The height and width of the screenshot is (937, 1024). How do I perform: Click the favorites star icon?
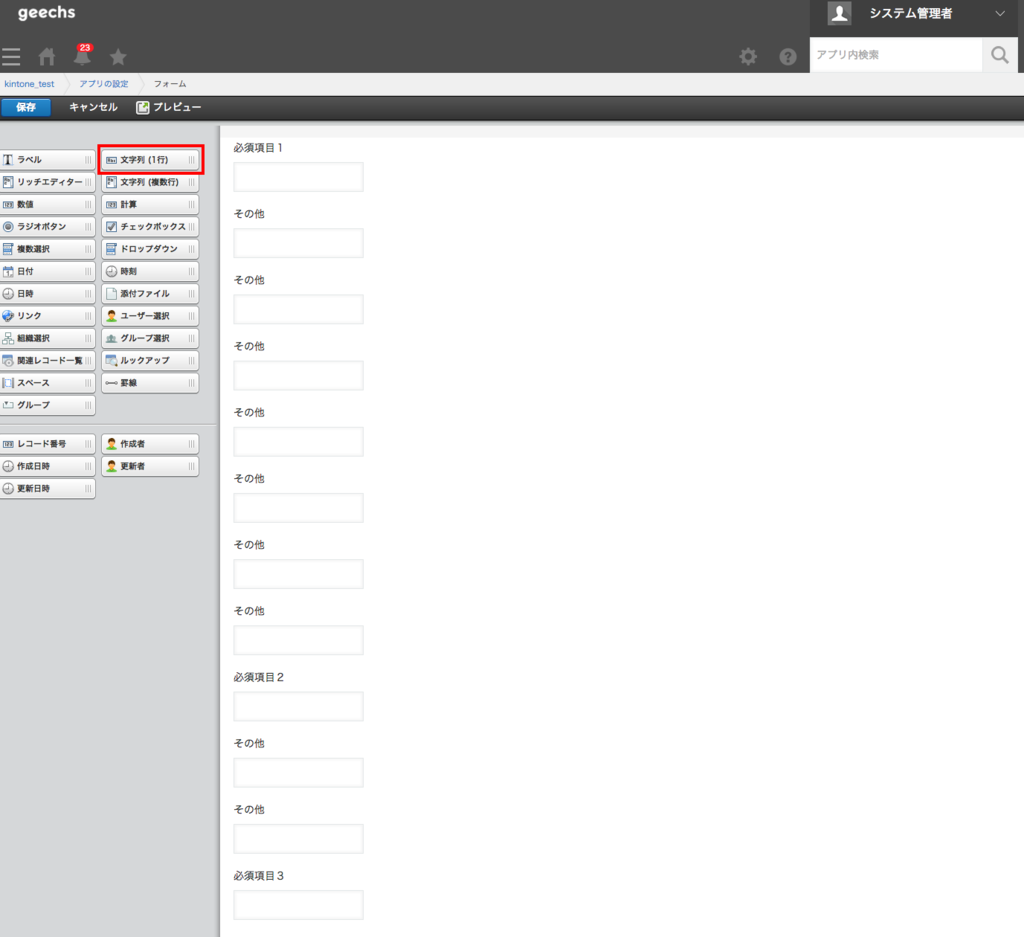118,57
